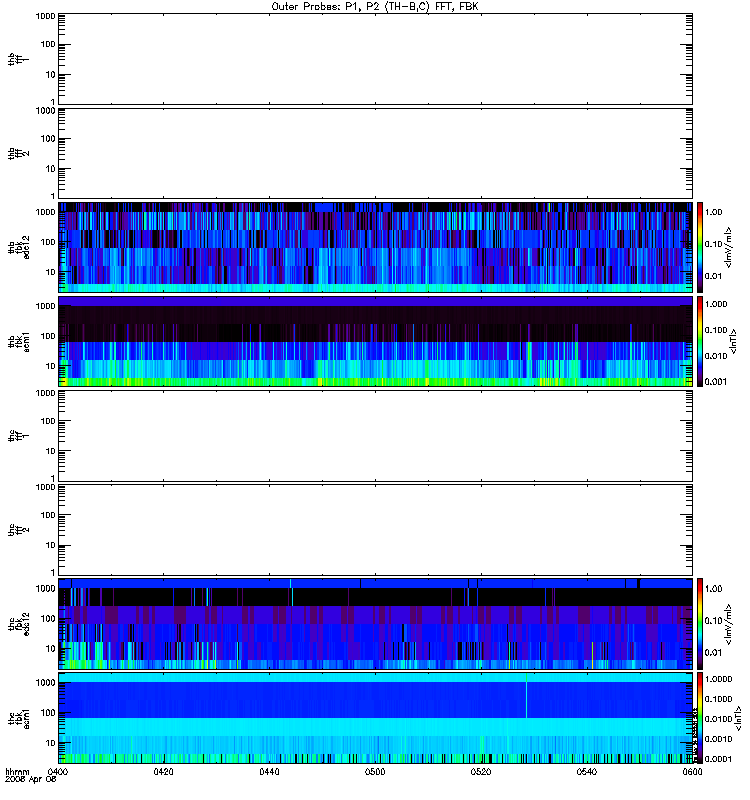Click the empty 'thc fff 1' plot panel

pyautogui.click(x=376, y=436)
